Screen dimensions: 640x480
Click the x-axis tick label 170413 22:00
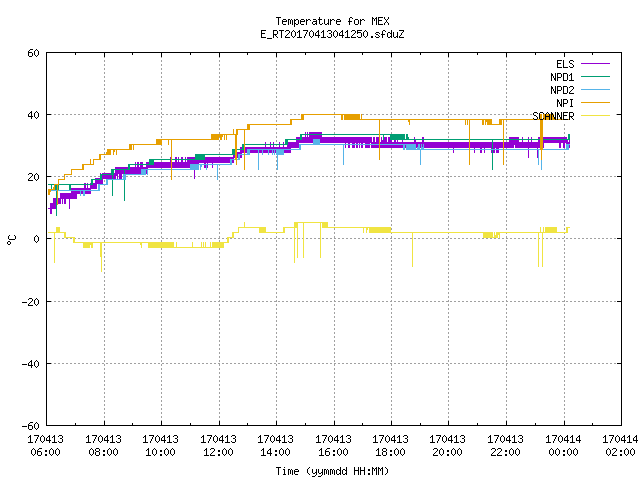pyautogui.click(x=506, y=446)
